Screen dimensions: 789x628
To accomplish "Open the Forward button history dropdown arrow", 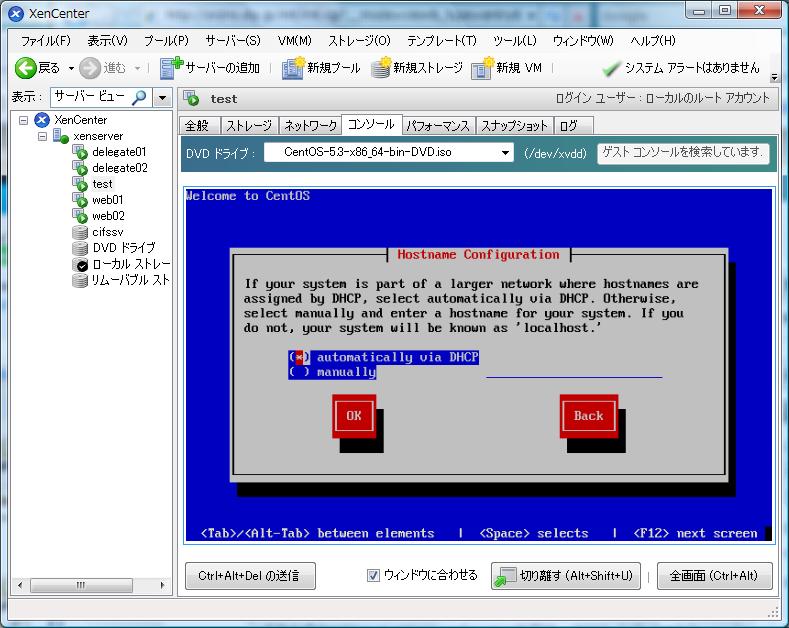I will [137, 68].
